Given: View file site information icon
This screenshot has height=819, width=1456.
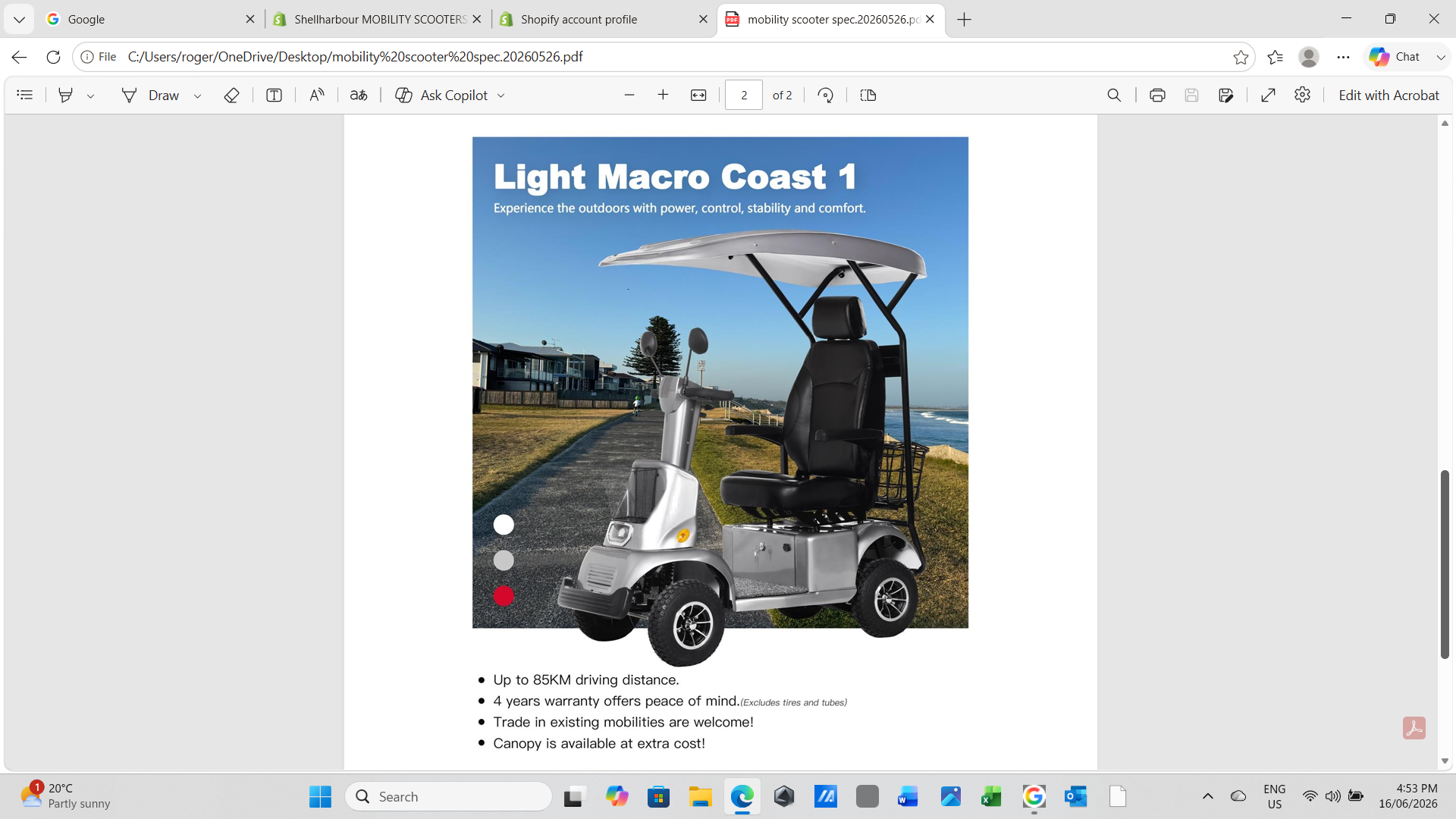Looking at the screenshot, I should [x=99, y=57].
